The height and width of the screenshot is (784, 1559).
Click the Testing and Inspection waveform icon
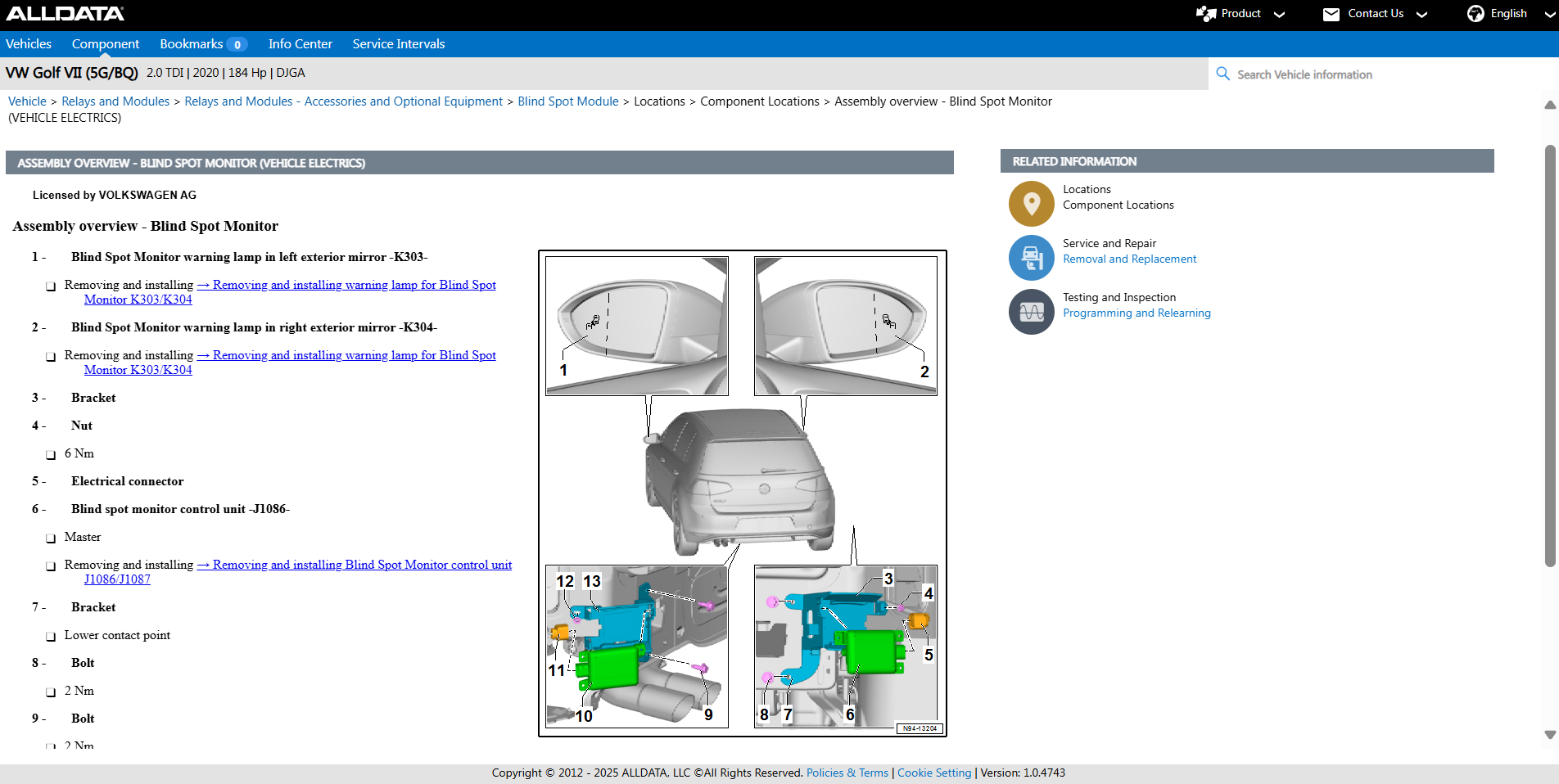pos(1031,312)
